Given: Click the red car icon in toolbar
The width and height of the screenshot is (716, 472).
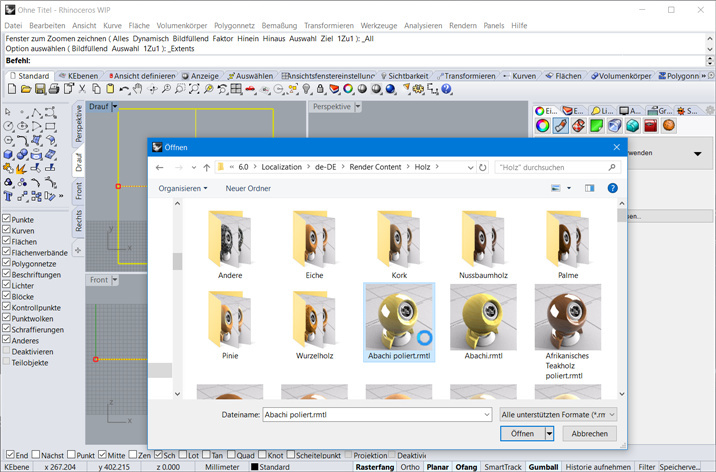Looking at the screenshot, I should pos(250,89).
